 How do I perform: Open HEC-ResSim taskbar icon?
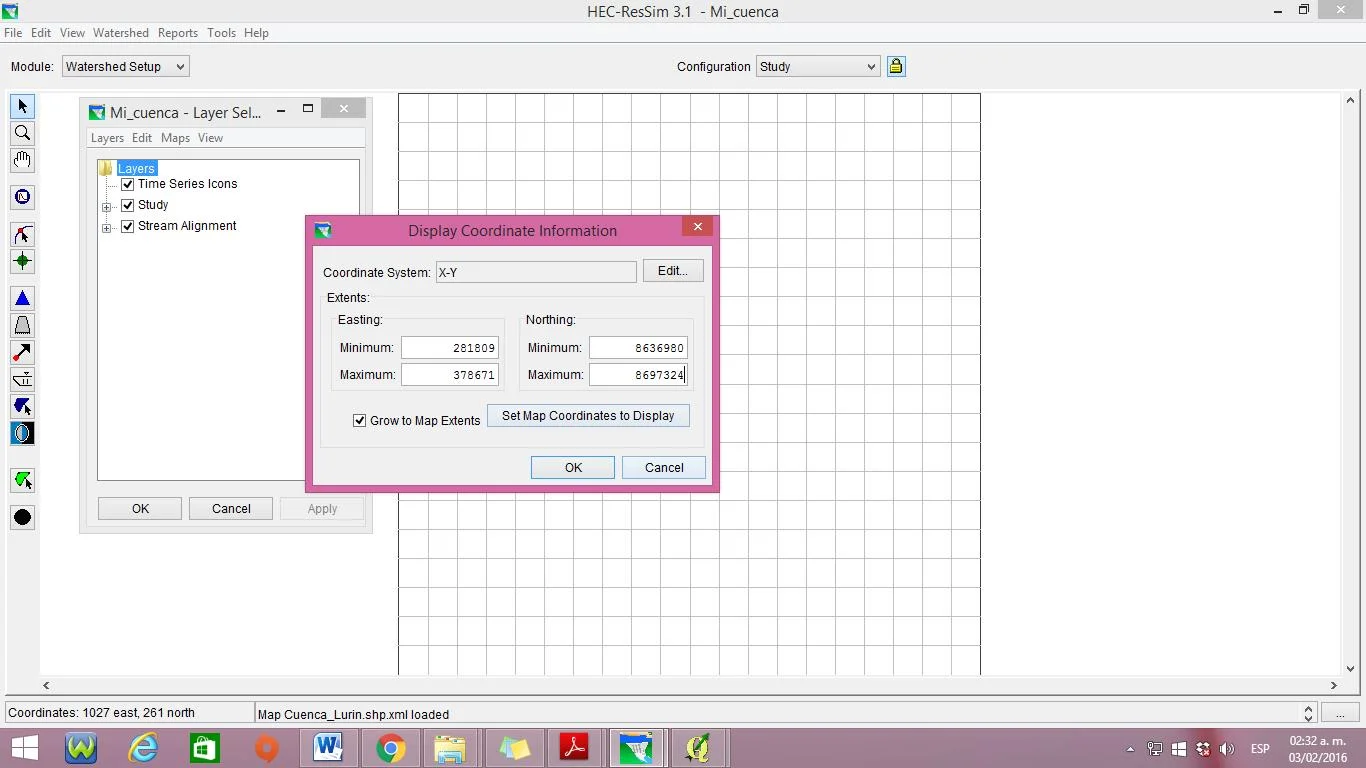pyautogui.click(x=636, y=747)
